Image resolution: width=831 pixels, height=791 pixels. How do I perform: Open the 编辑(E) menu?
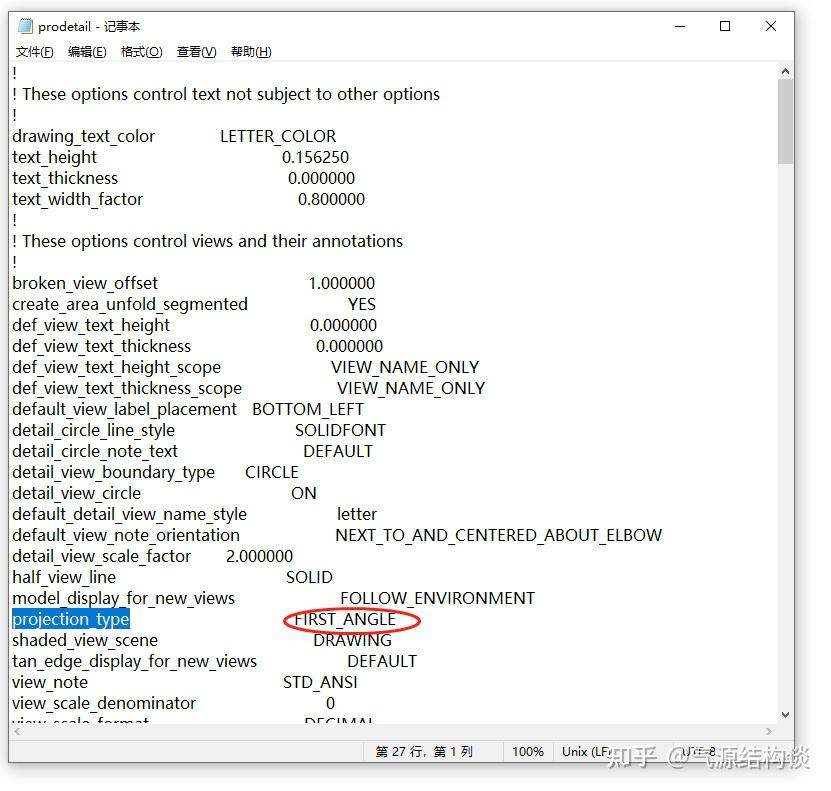(87, 52)
